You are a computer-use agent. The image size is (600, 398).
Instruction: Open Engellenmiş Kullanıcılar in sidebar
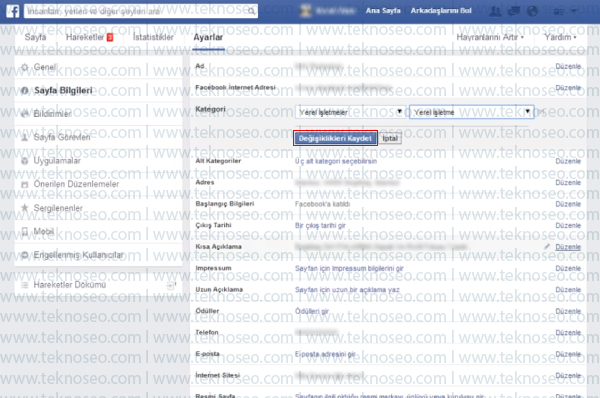(x=98, y=255)
